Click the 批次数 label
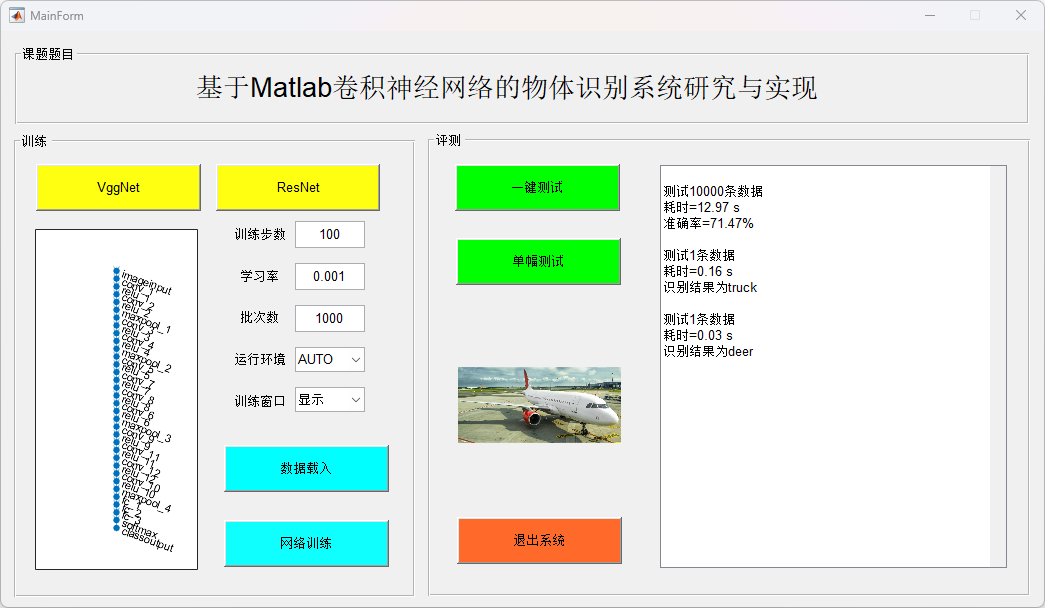The height and width of the screenshot is (608, 1045). pos(259,317)
